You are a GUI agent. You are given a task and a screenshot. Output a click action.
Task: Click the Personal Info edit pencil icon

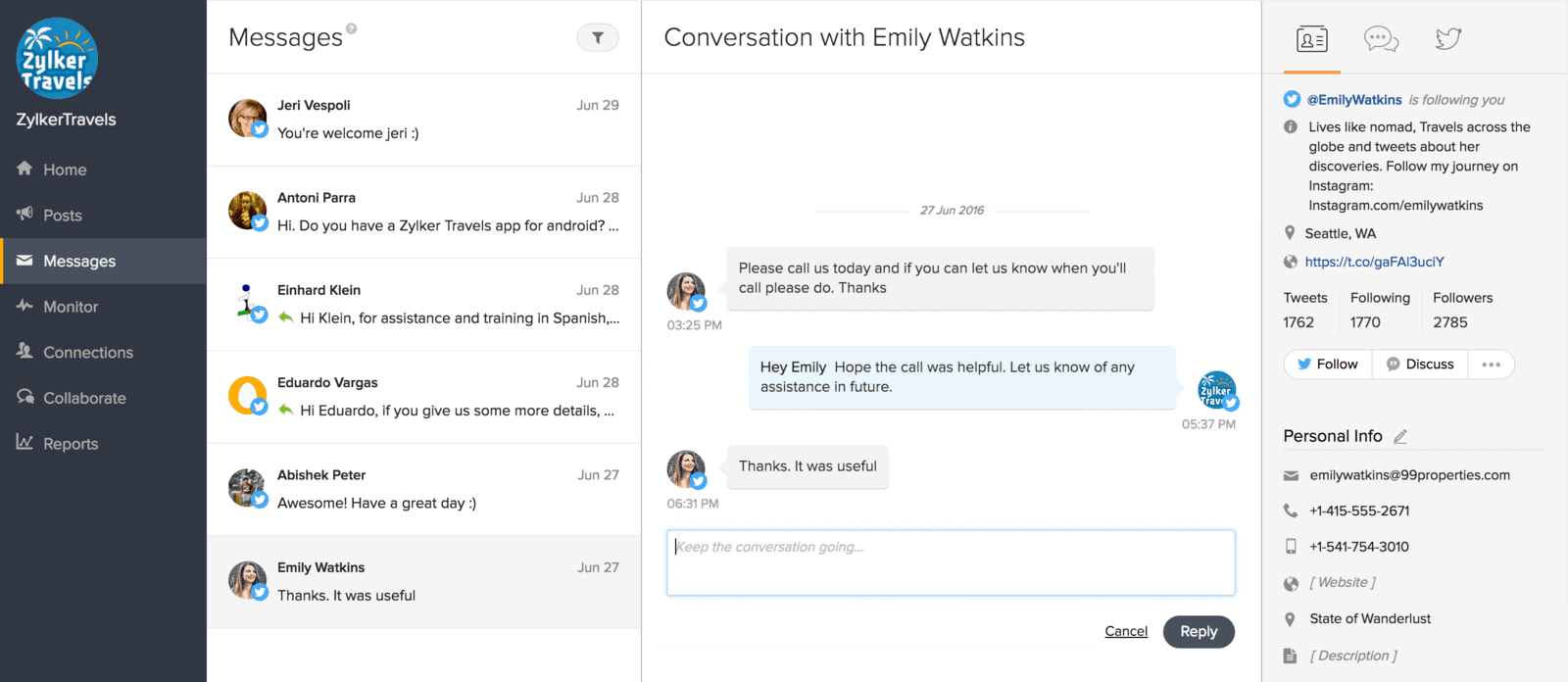(1400, 436)
